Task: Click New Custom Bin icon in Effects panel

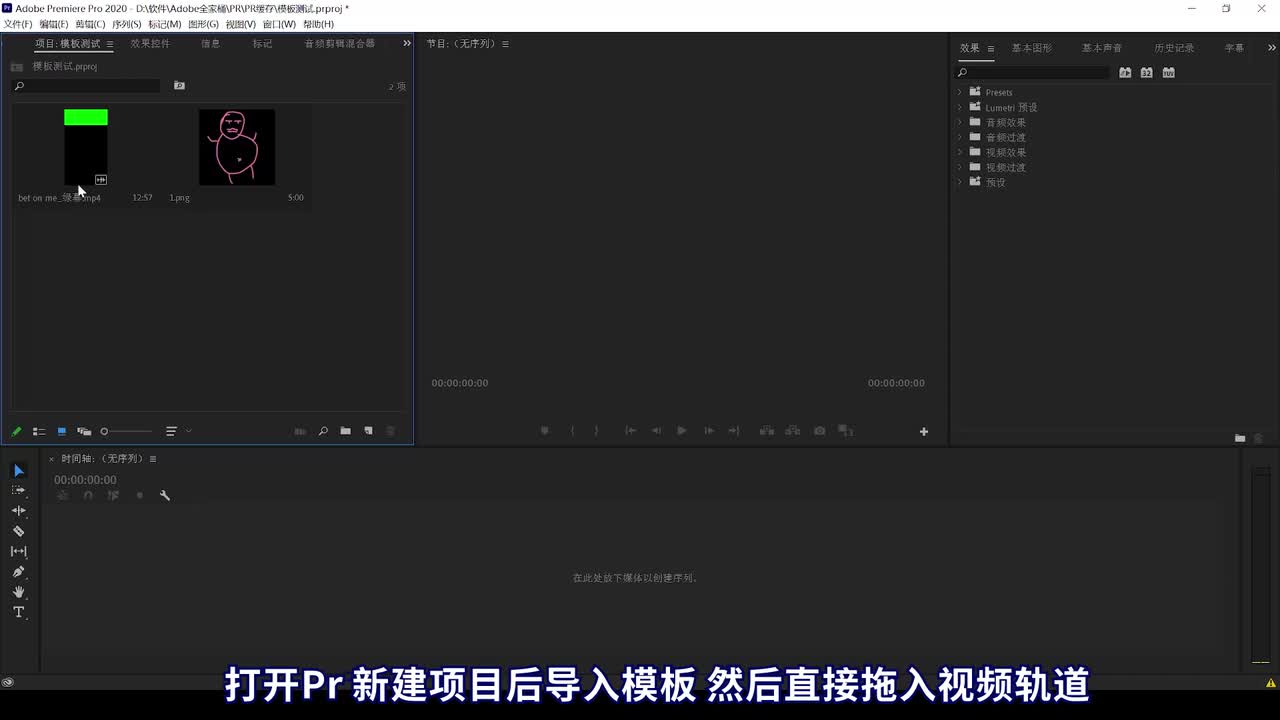Action: [1240, 438]
